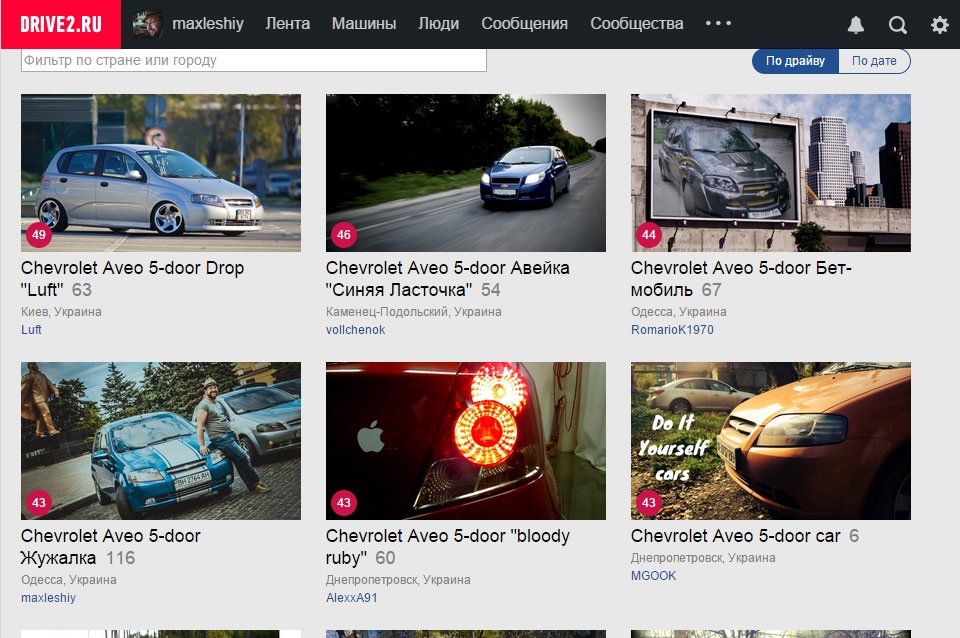Open Chevrolet Aveo 5-door Drop "Luft" title

(132, 279)
